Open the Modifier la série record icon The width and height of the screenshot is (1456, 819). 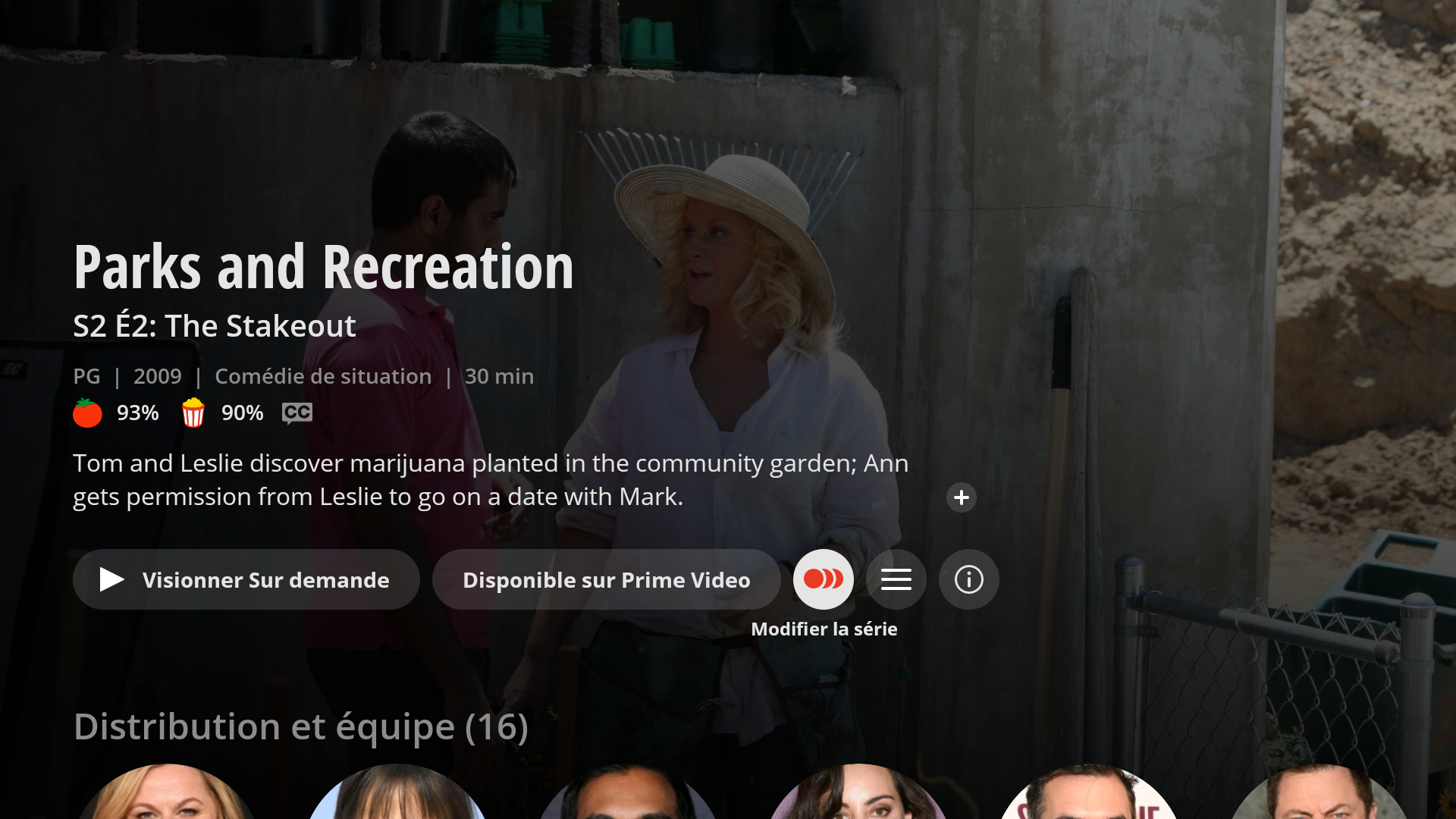[824, 579]
